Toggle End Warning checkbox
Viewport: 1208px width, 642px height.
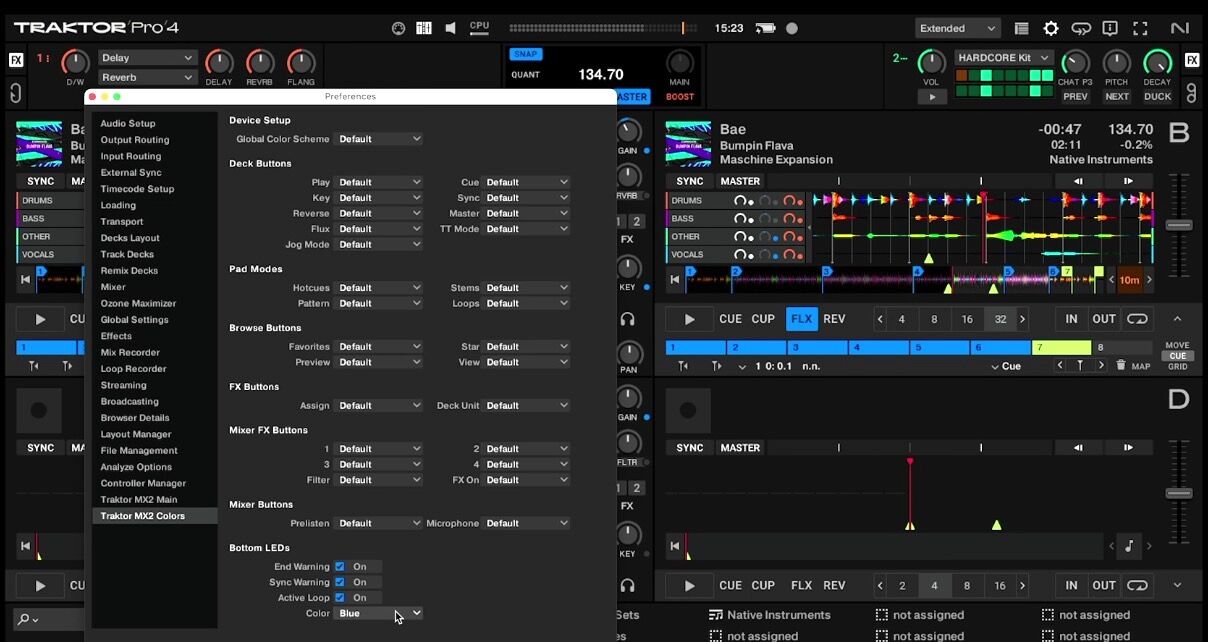[x=339, y=566]
